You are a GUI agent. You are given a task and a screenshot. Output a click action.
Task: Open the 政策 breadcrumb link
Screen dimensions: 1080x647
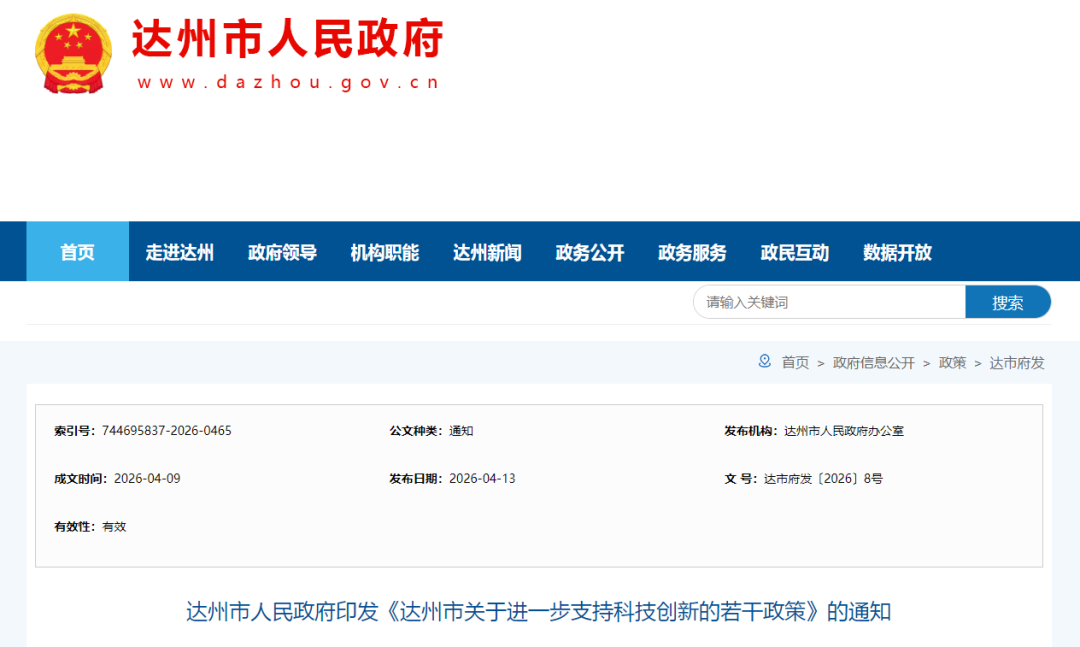click(x=952, y=363)
